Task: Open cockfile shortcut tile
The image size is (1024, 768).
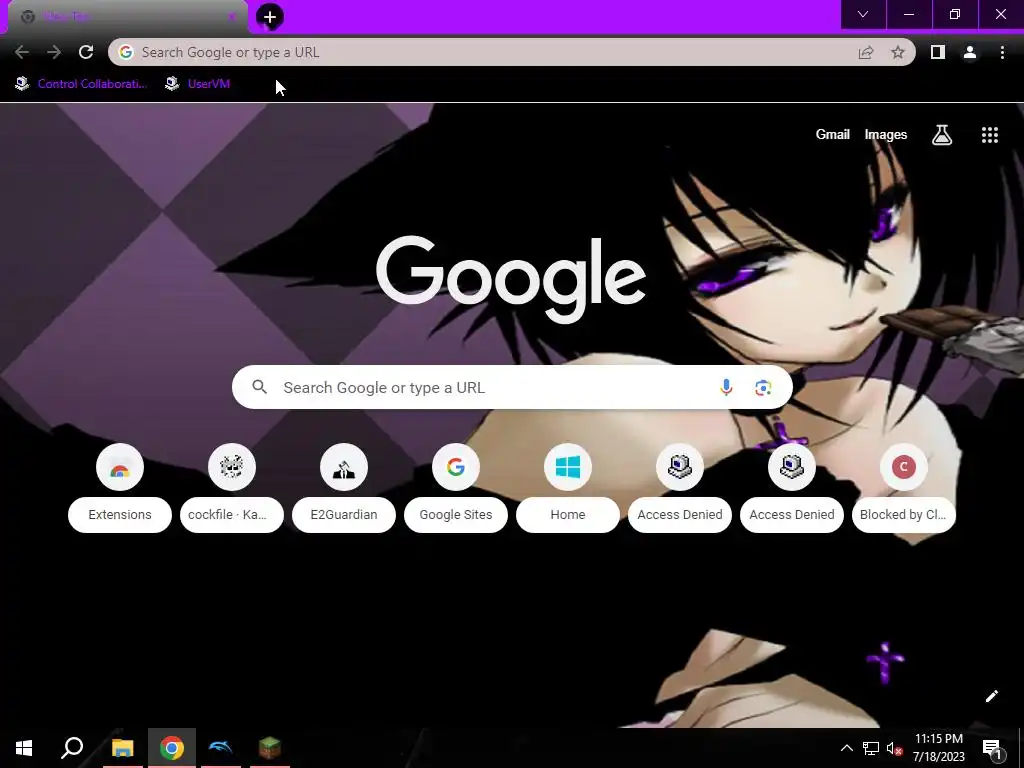Action: pyautogui.click(x=232, y=488)
